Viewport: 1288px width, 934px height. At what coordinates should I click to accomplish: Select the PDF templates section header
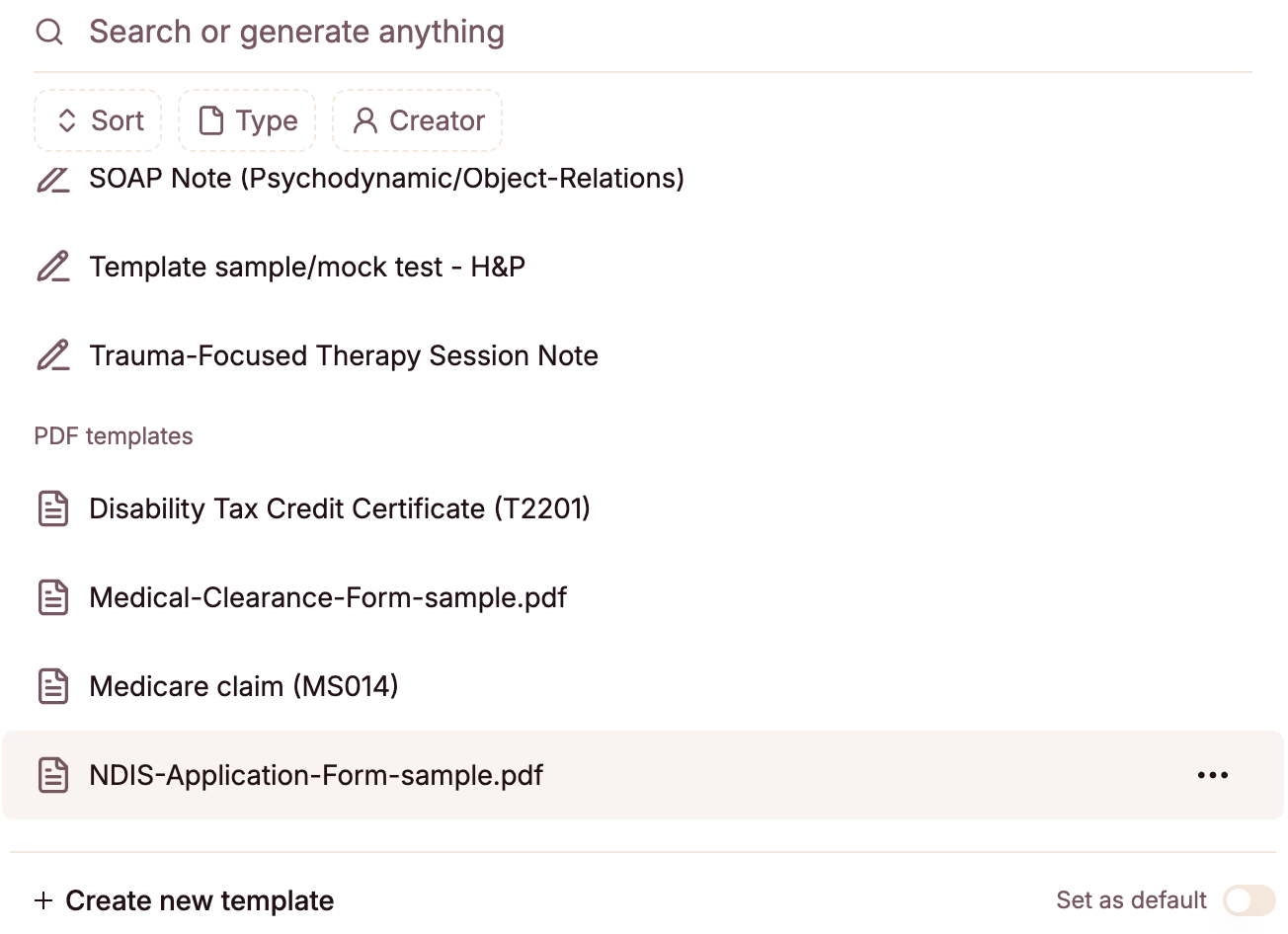(113, 435)
